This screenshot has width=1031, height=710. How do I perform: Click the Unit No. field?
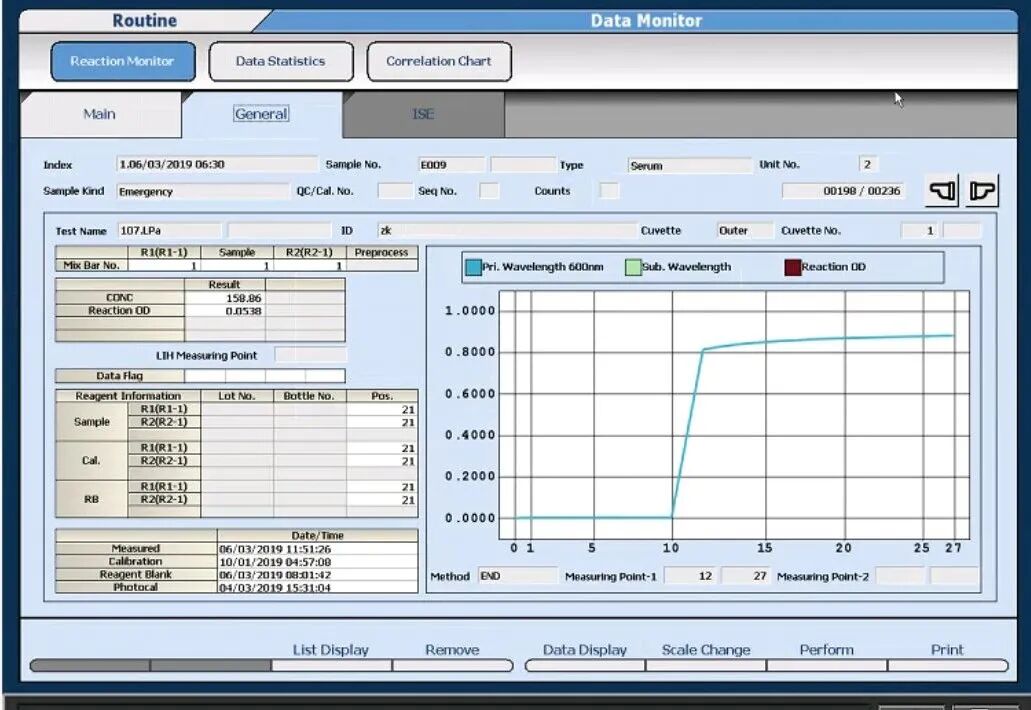pos(869,164)
